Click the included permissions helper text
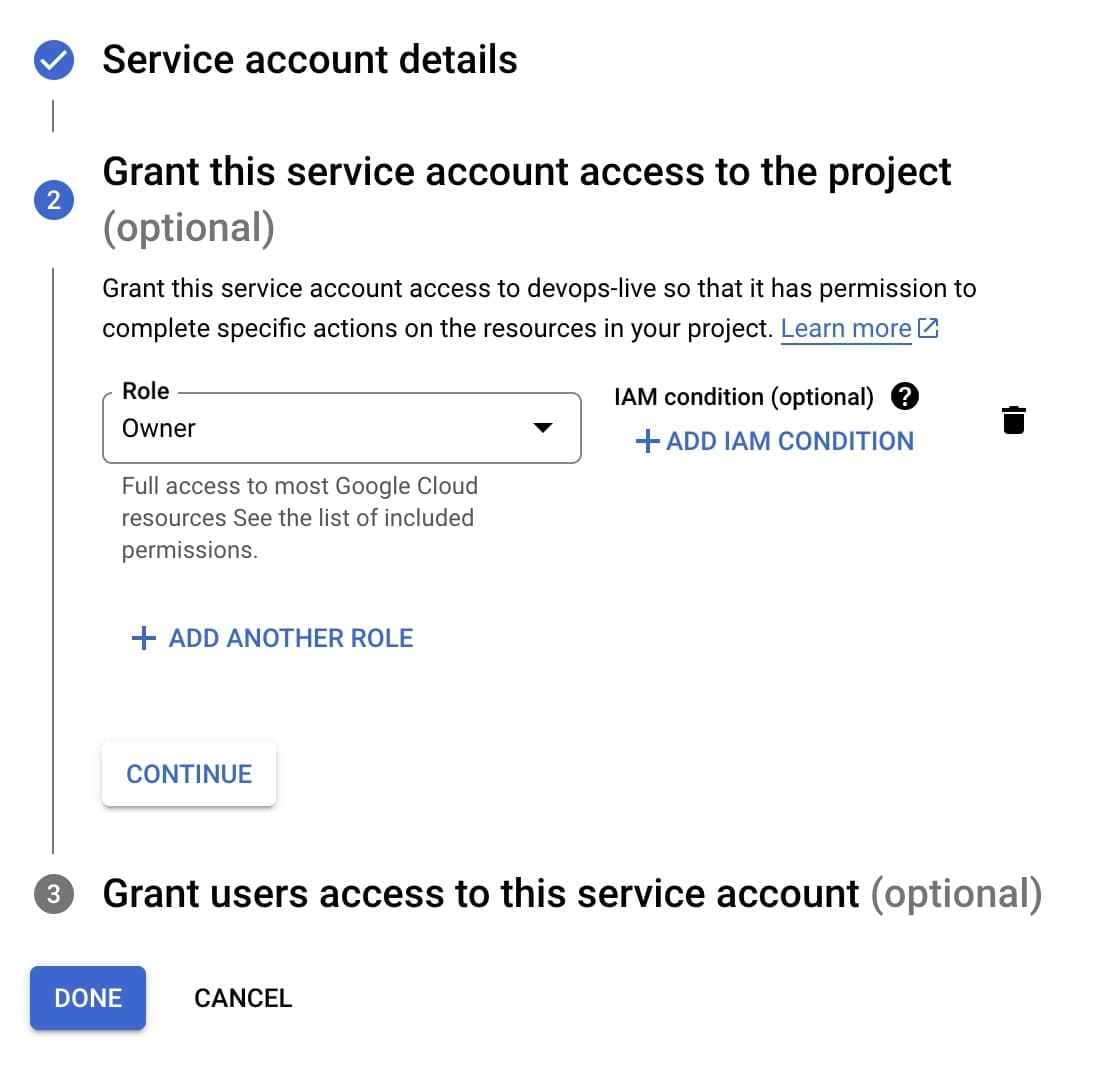This screenshot has width=1100, height=1070. 298,518
